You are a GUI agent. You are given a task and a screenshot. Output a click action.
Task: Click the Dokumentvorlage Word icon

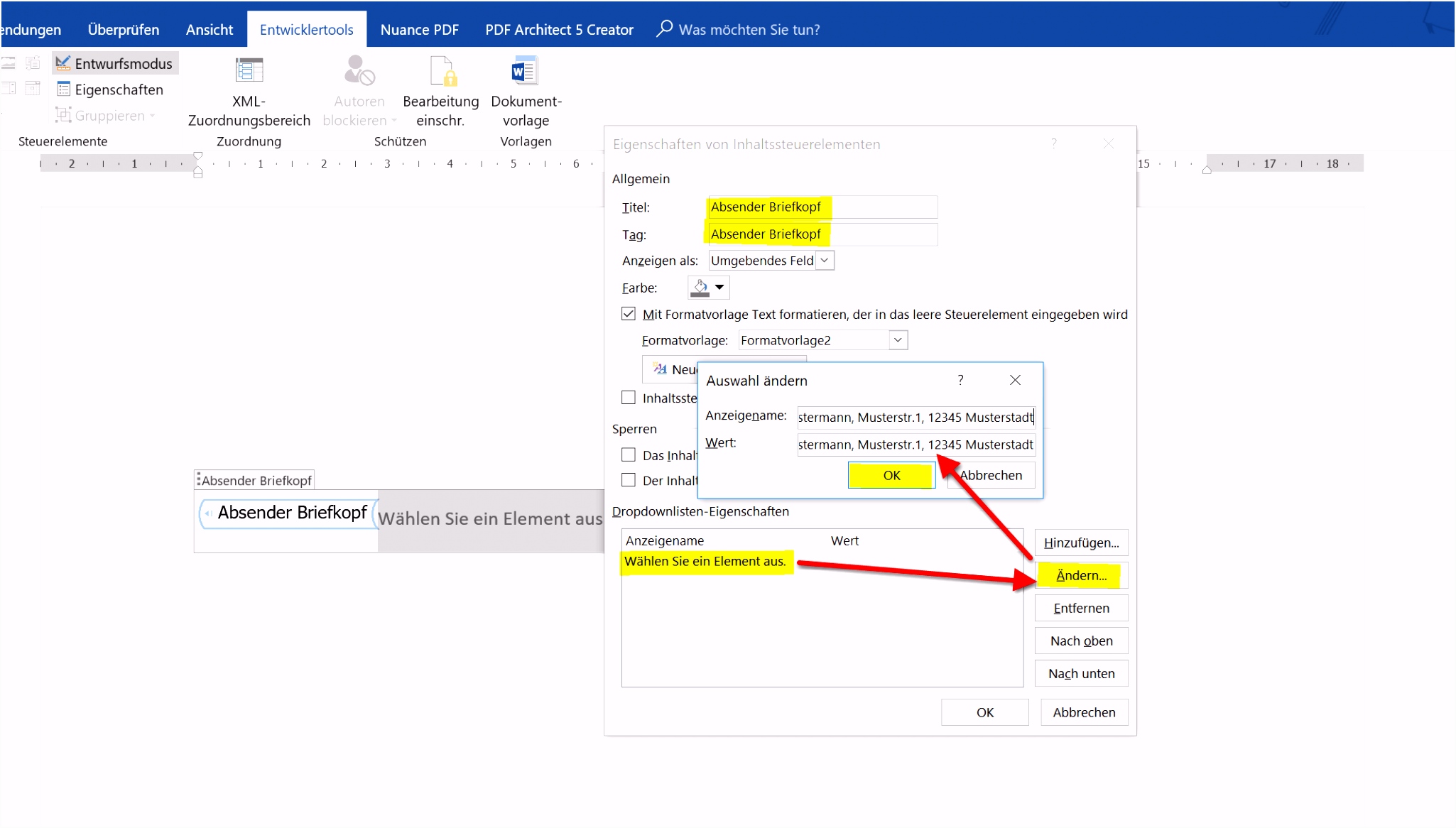[526, 70]
